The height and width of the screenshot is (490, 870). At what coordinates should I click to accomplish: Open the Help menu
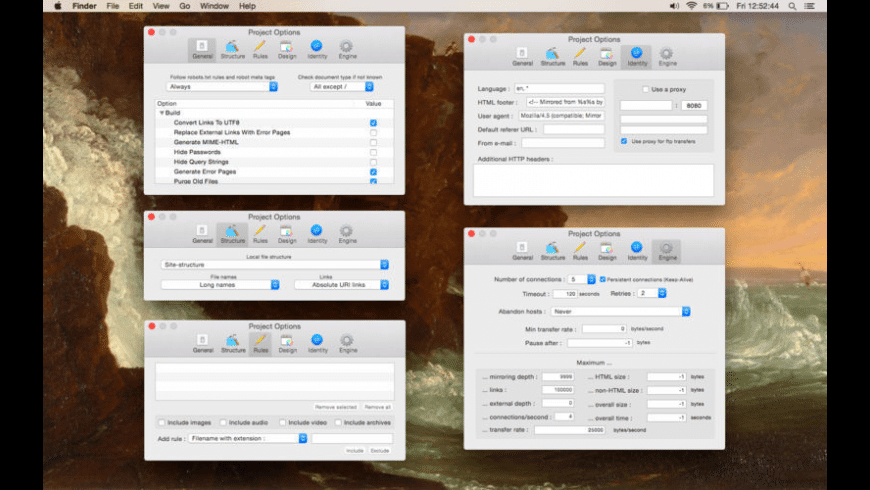(247, 6)
